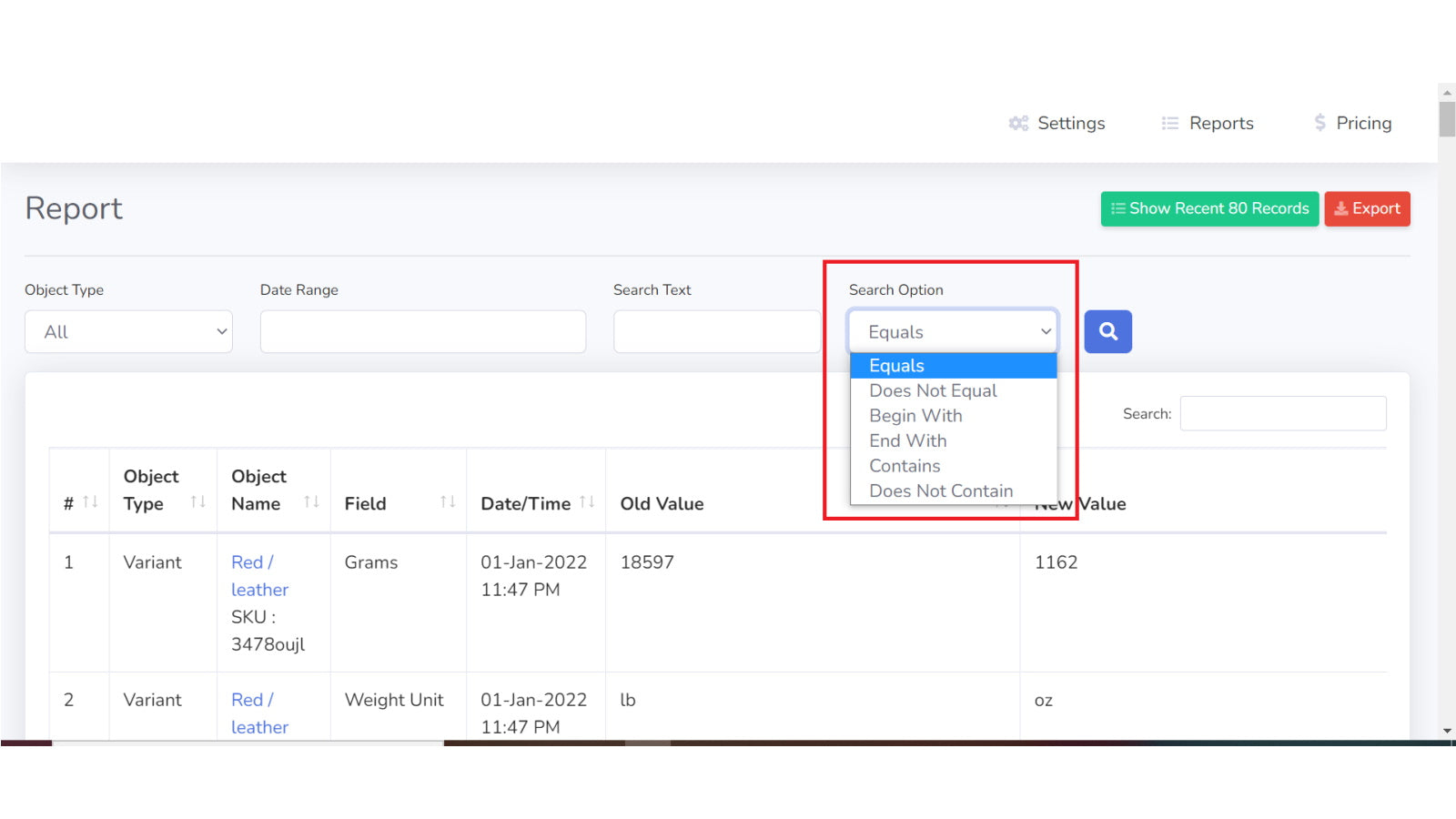The width and height of the screenshot is (1456, 819).
Task: Click the Settings gear icon
Action: (x=1017, y=123)
